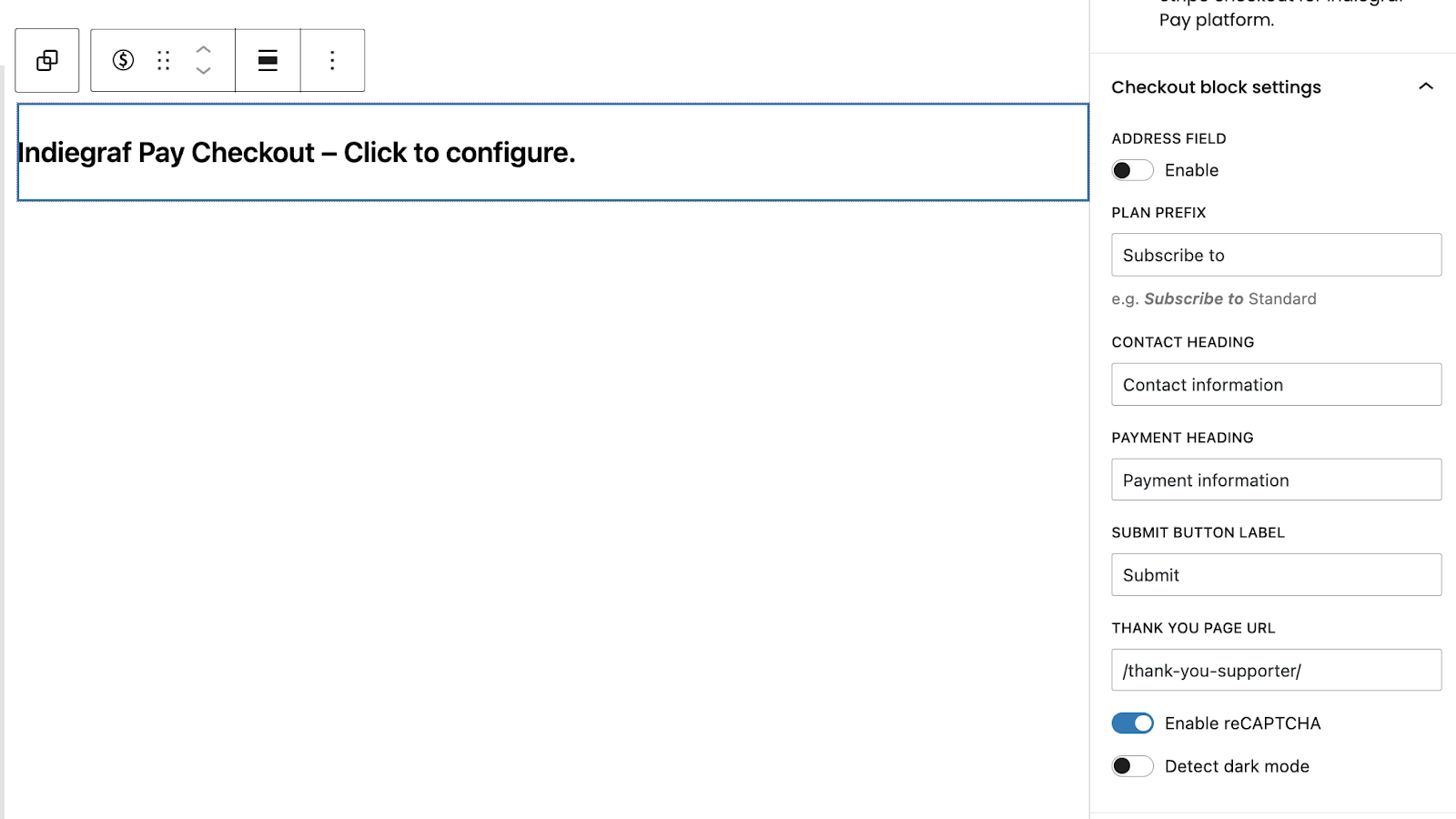
Task: Collapse the Checkout block settings panel
Action: (1425, 87)
